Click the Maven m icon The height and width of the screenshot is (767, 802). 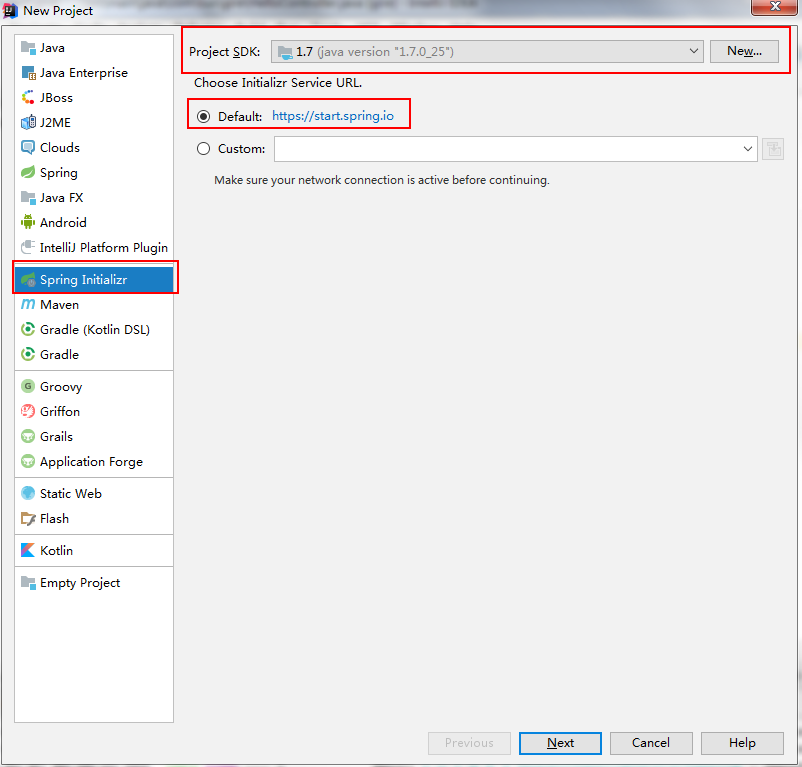(x=28, y=304)
